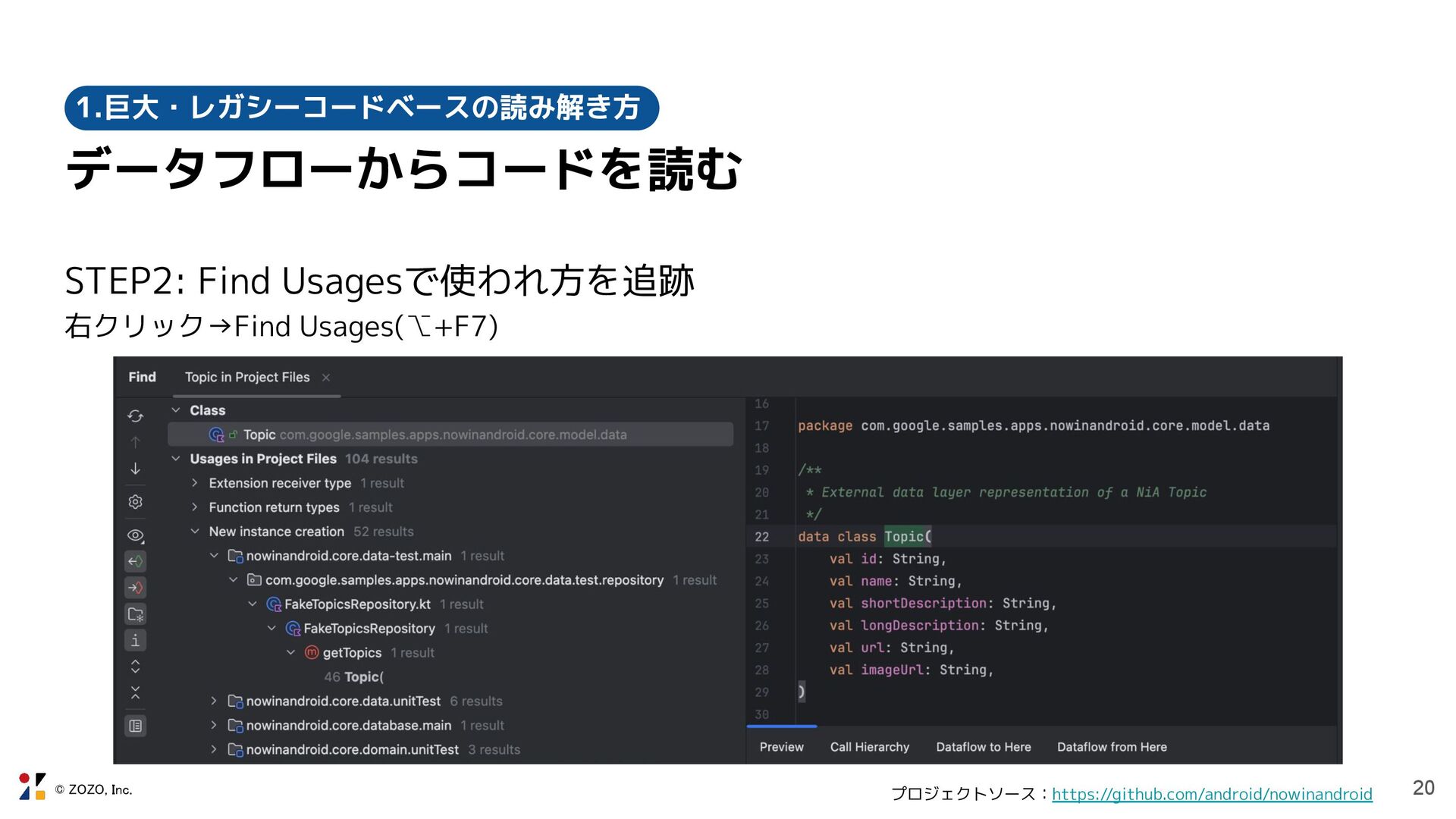Screen dimensions: 1456x819
Task: Expand Extension receiver type chevron
Action: coord(195,483)
